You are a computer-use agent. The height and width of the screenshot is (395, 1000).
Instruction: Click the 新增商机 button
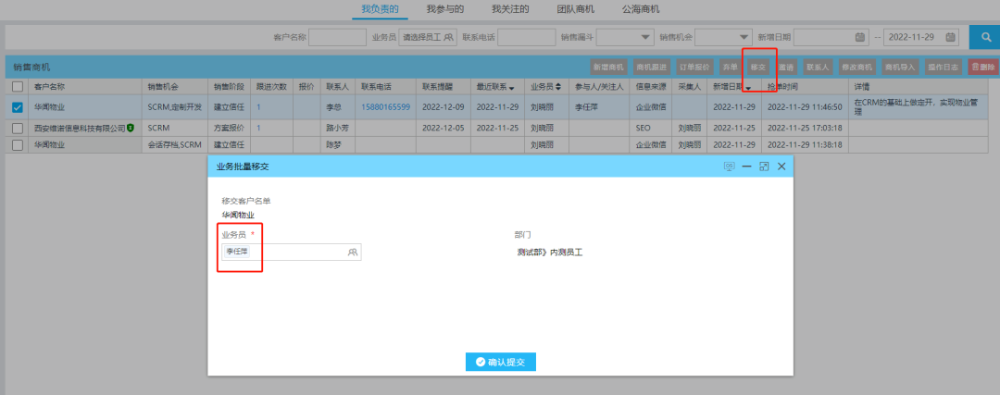609,66
